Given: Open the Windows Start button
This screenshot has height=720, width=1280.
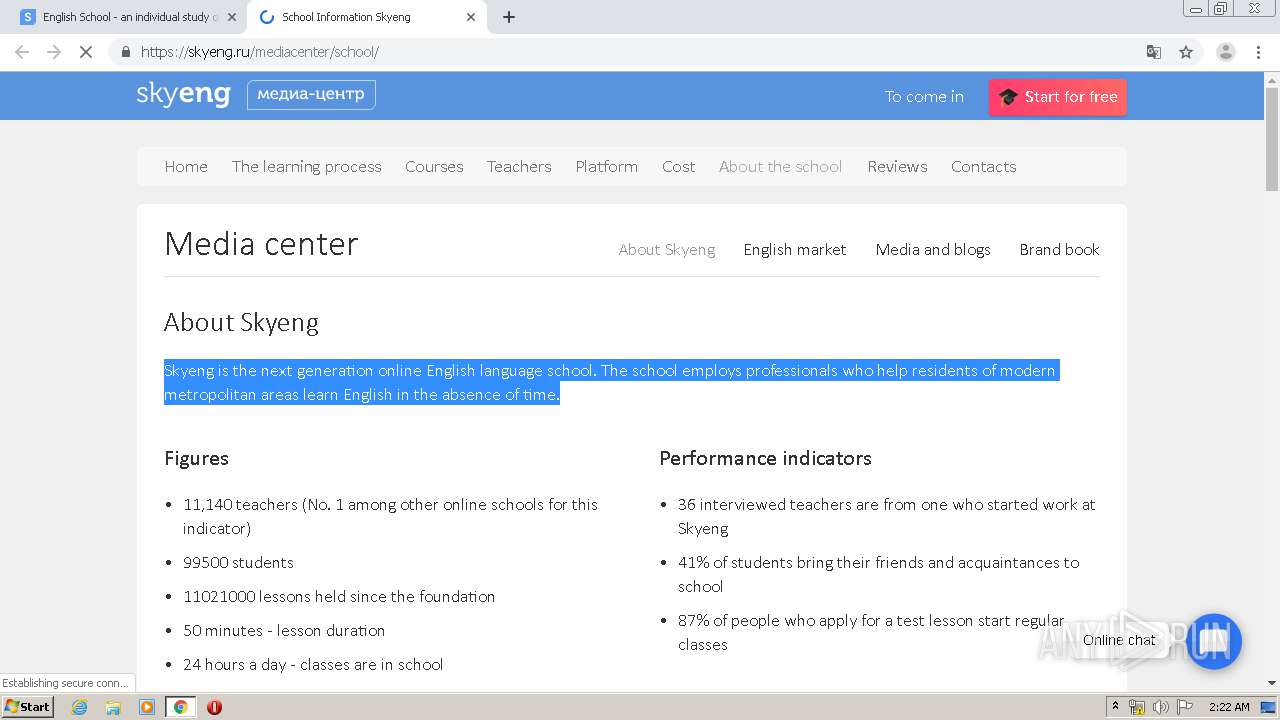Looking at the screenshot, I should tap(28, 707).
